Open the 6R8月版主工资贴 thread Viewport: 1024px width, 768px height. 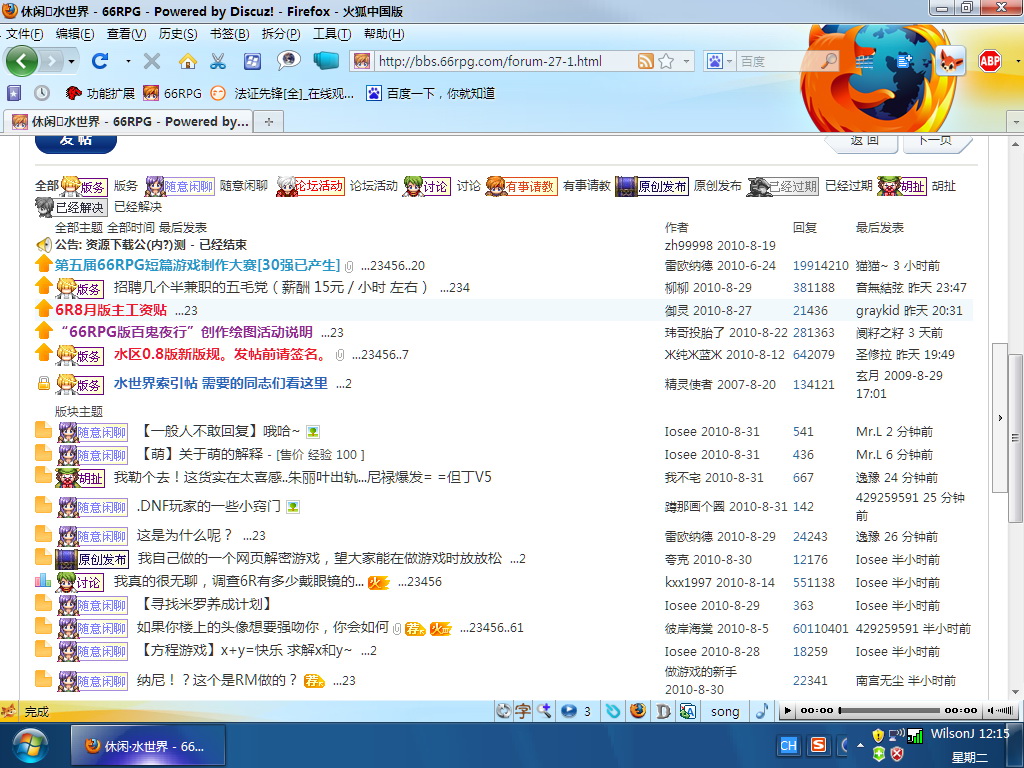pyautogui.click(x=111, y=310)
